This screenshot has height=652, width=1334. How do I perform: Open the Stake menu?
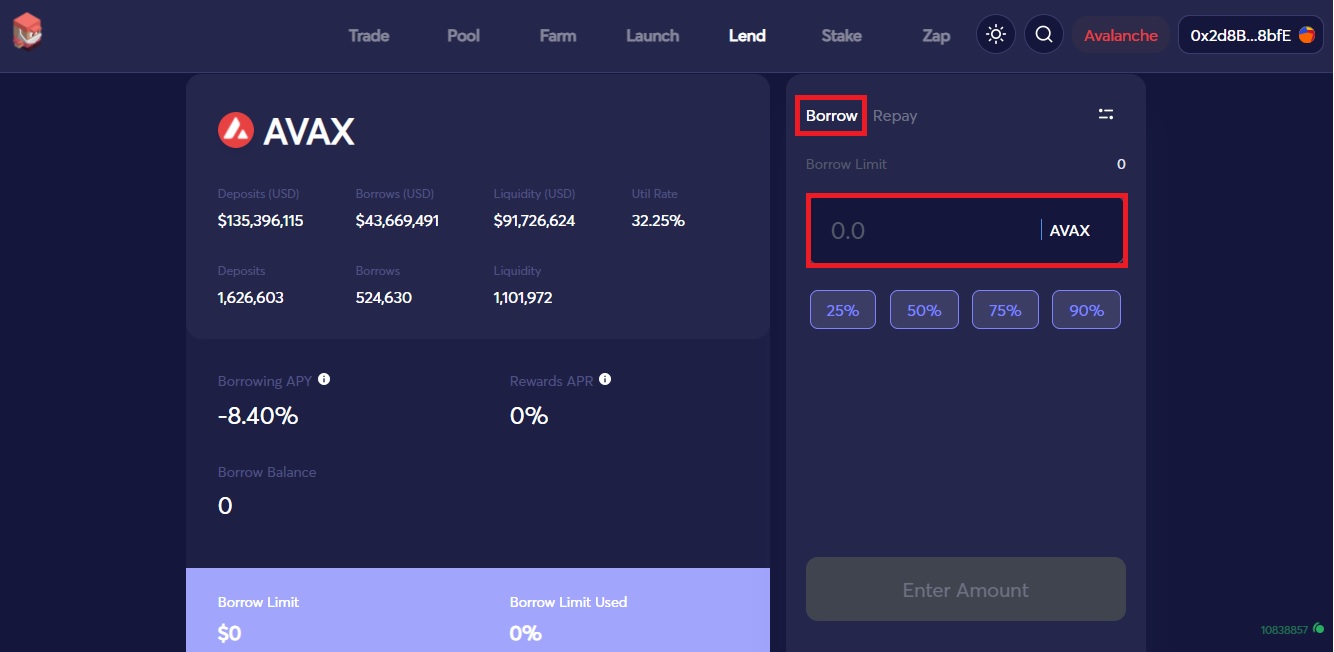pos(842,35)
